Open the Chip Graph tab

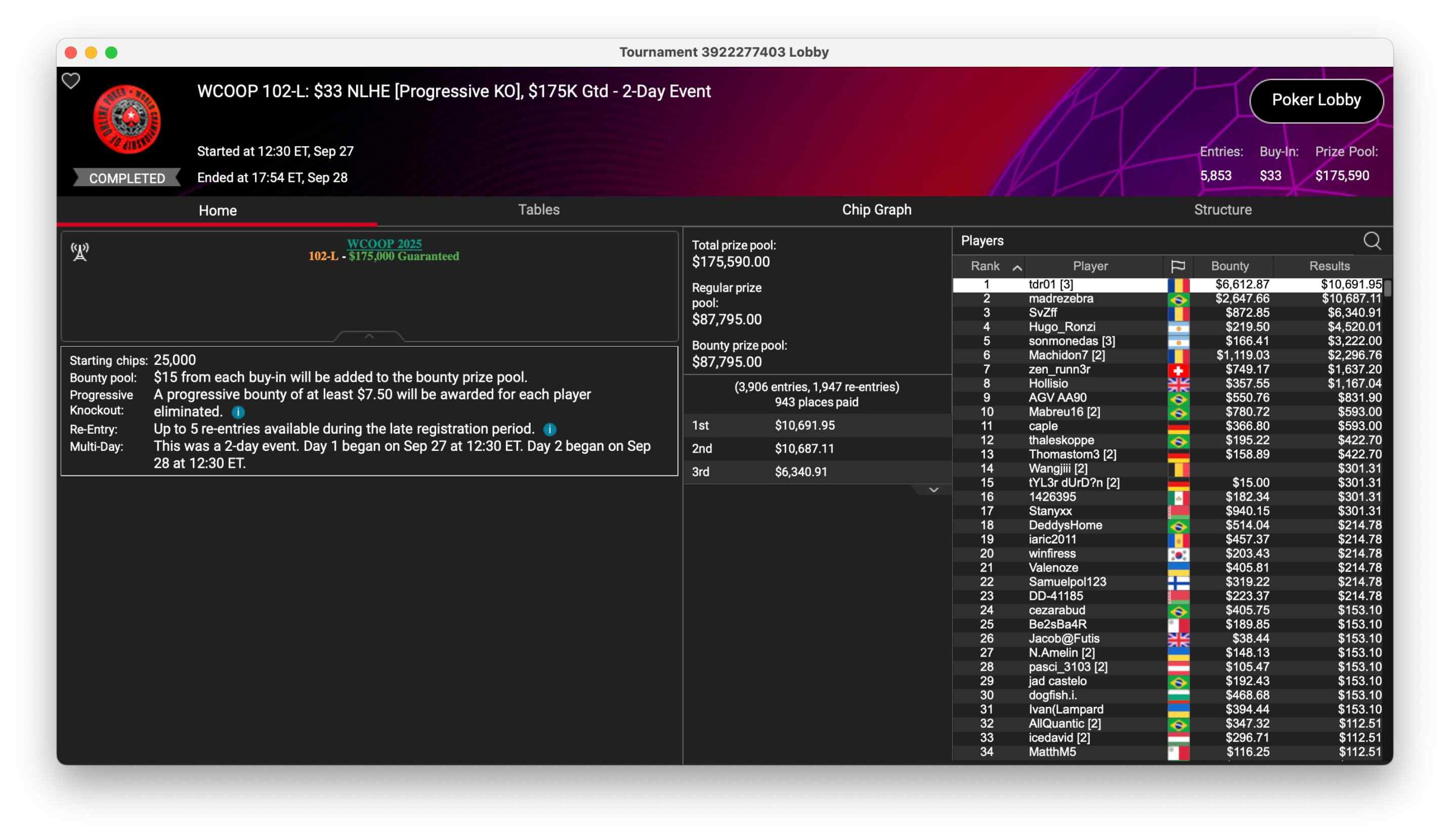point(876,210)
